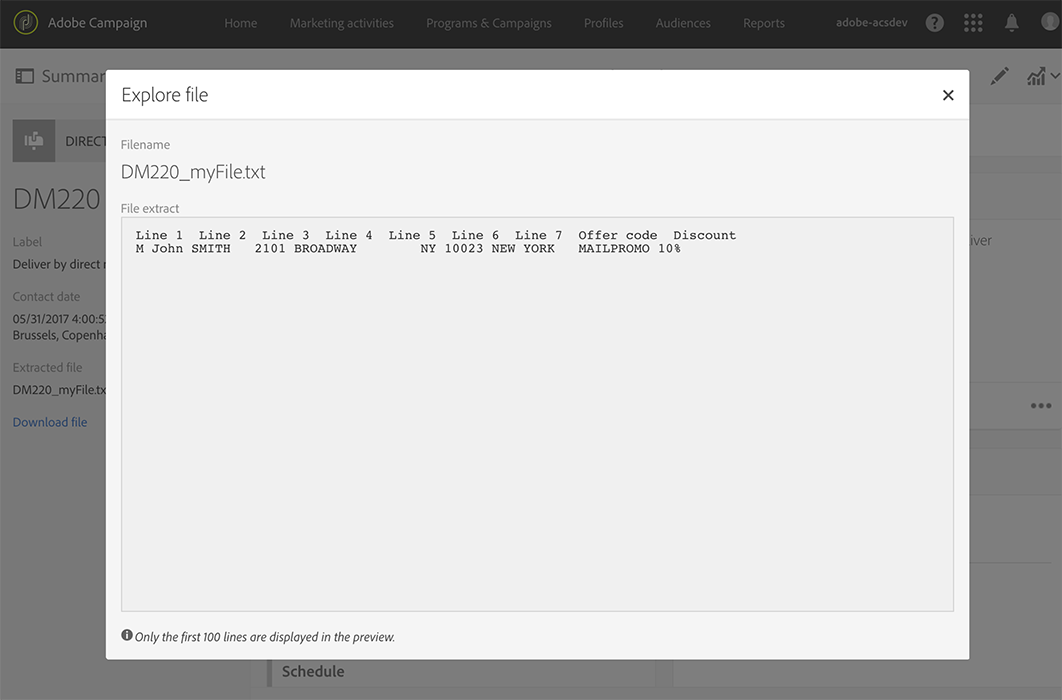Open Marketing activities menu
This screenshot has height=700, width=1062.
(x=341, y=23)
